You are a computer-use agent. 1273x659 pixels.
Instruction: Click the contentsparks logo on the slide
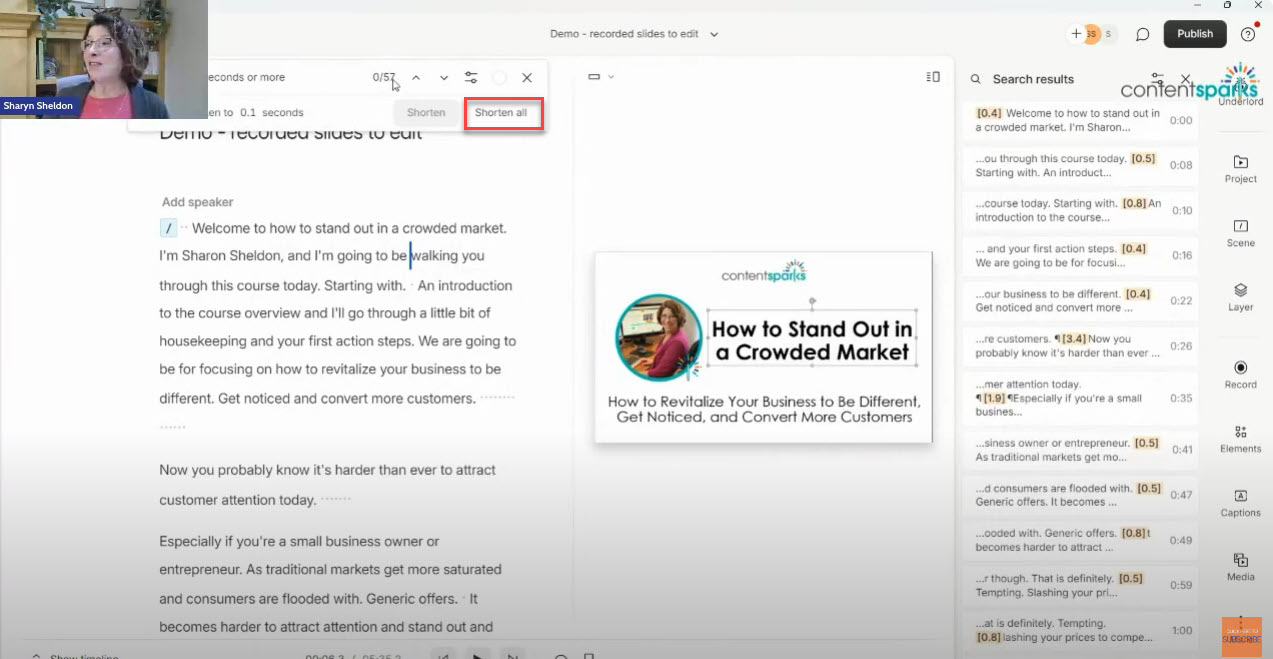pyautogui.click(x=763, y=271)
